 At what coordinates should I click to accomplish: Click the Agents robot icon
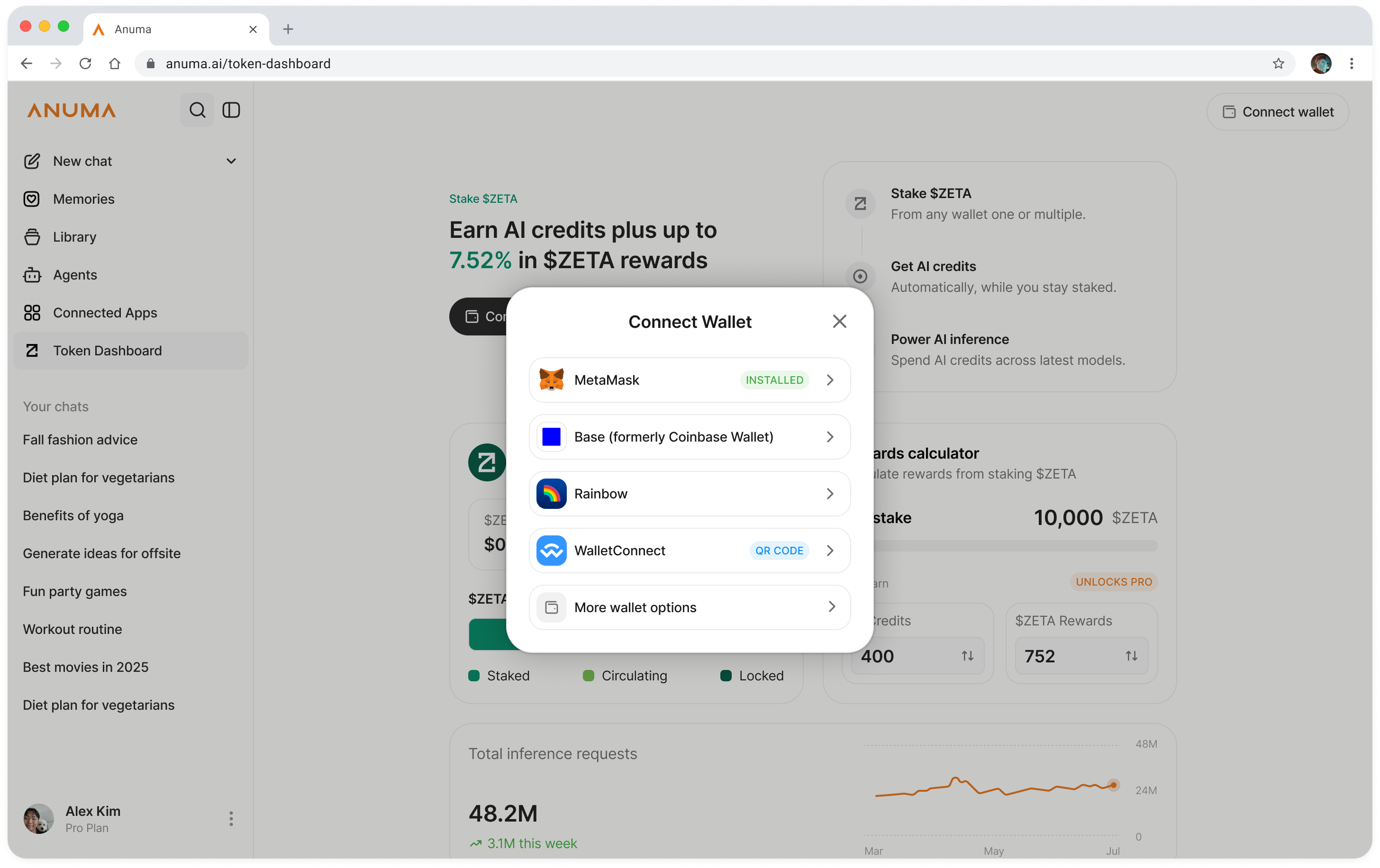point(32,274)
